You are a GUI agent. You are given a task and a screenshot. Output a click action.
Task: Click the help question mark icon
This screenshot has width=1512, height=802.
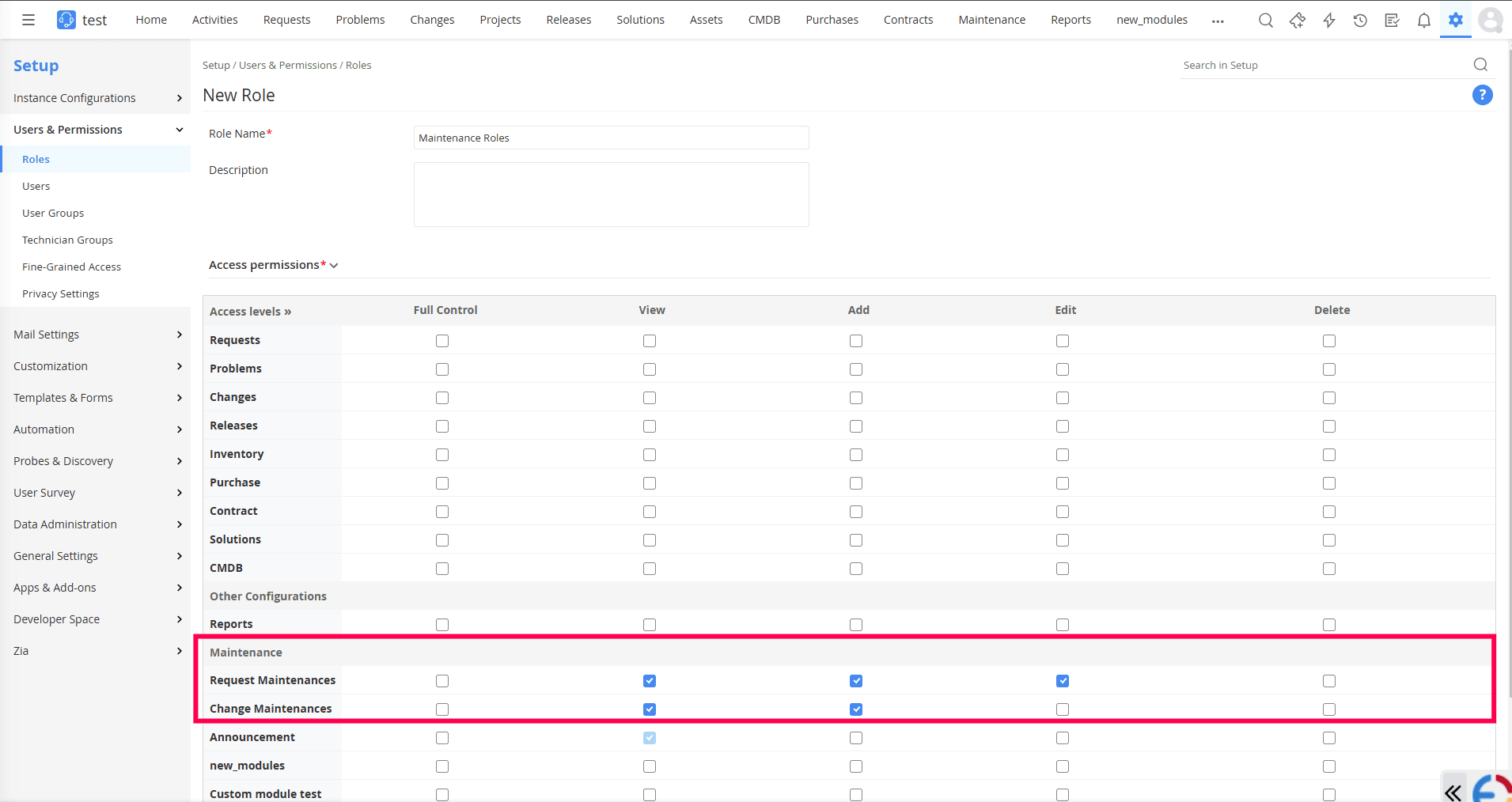point(1483,95)
